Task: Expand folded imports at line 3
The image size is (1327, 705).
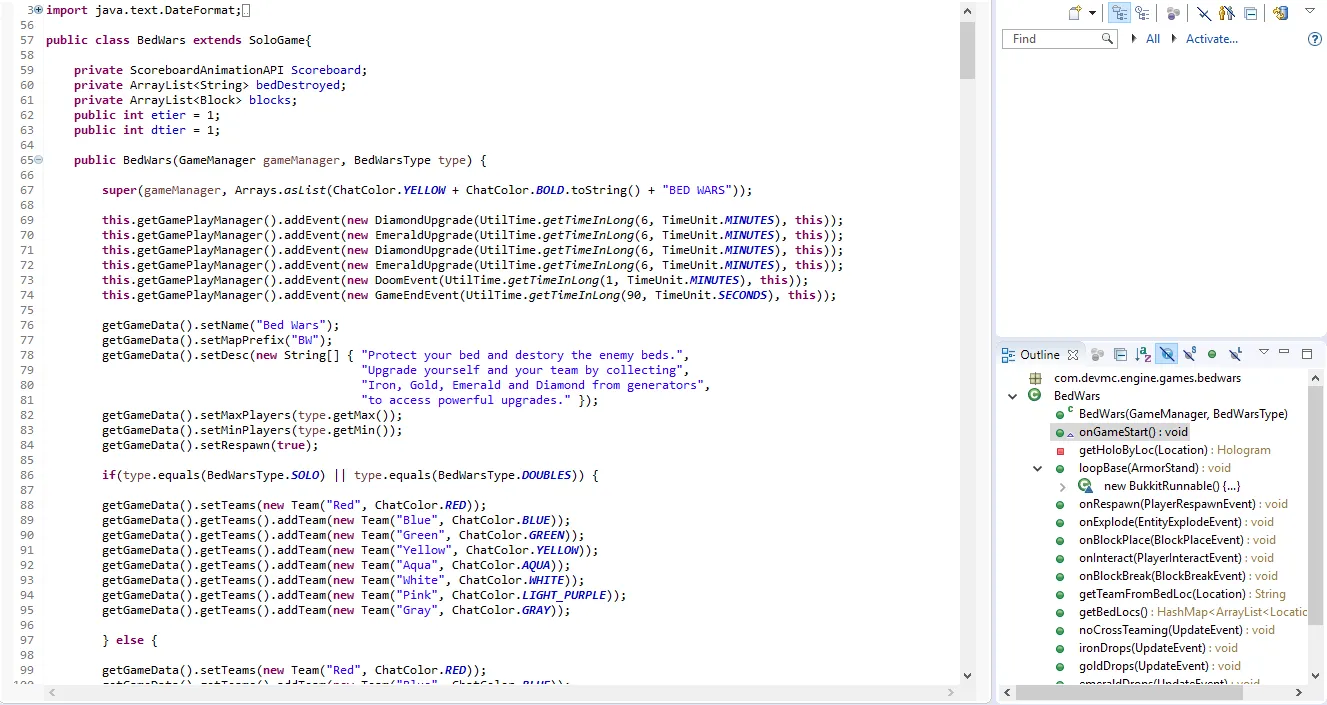Action: point(38,10)
